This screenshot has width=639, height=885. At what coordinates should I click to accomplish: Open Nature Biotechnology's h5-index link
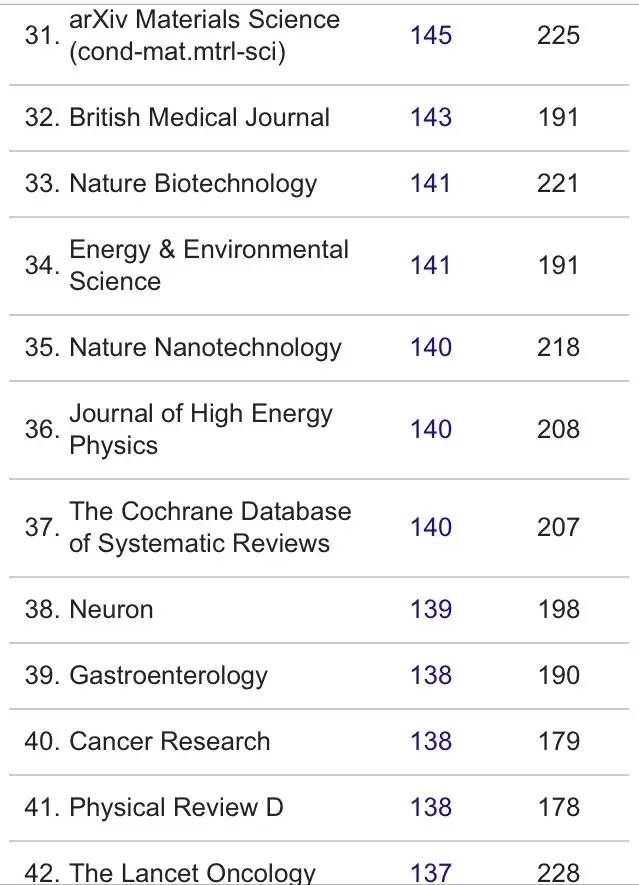point(431,184)
